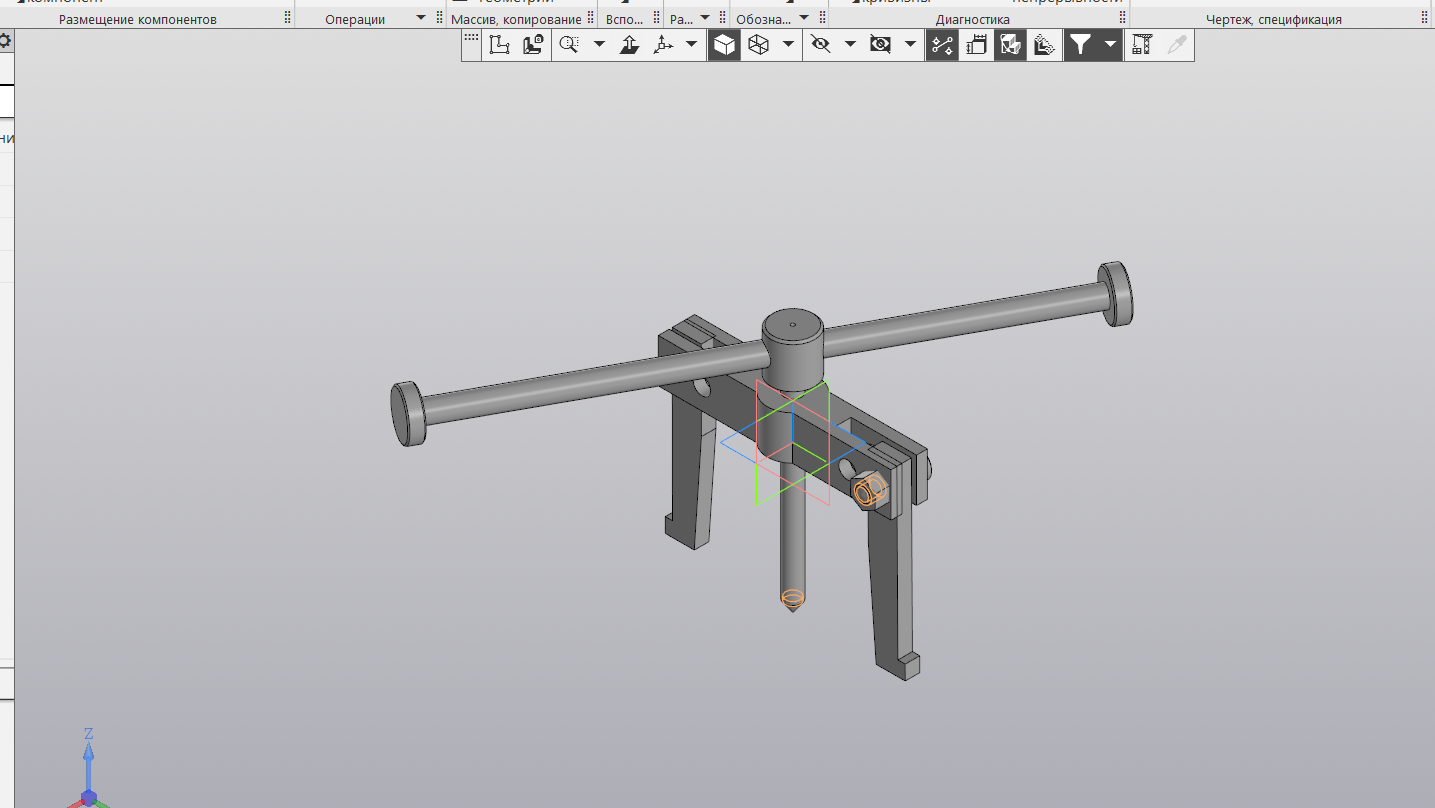This screenshot has height=808, width=1435.
Task: Expand the filter funnel dropdown arrow
Action: click(x=1110, y=44)
